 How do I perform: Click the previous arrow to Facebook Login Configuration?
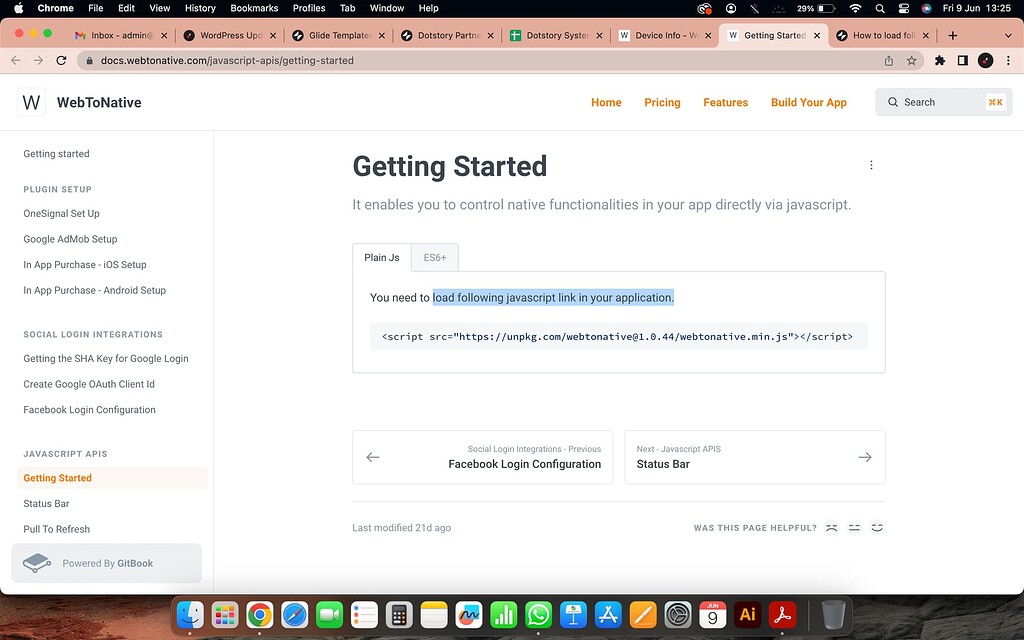coord(373,457)
